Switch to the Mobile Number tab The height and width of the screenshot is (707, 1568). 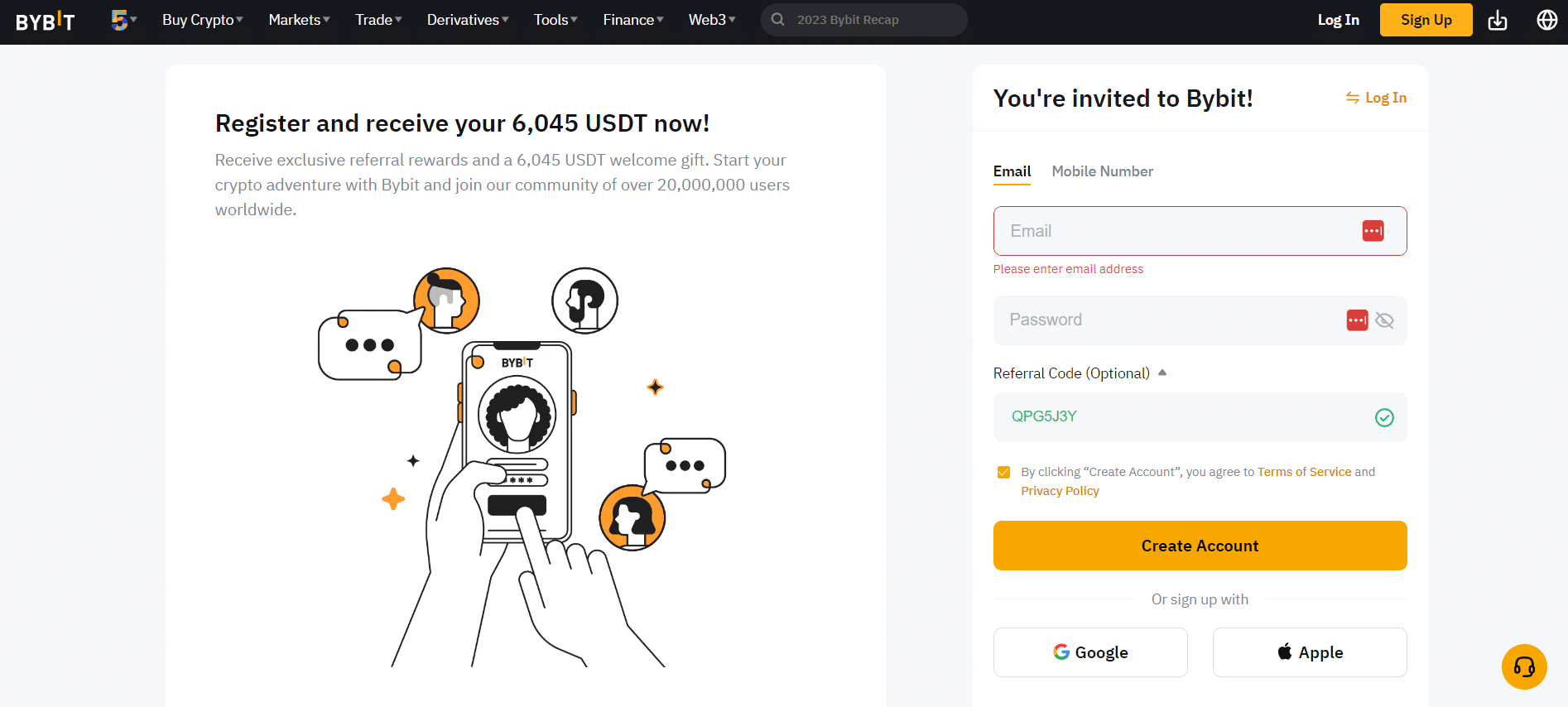pos(1102,171)
